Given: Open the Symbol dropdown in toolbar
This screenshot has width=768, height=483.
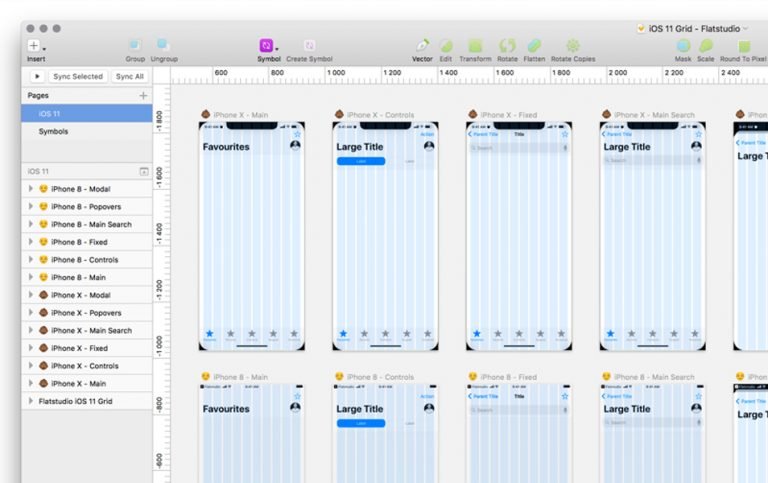Looking at the screenshot, I should (x=269, y=46).
